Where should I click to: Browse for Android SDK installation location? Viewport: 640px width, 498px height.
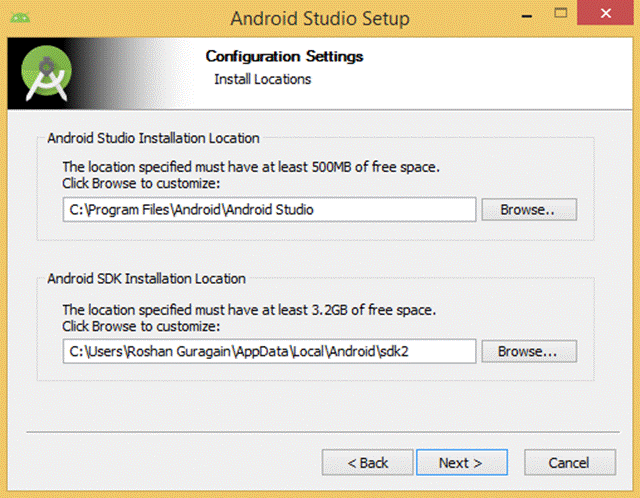click(529, 351)
